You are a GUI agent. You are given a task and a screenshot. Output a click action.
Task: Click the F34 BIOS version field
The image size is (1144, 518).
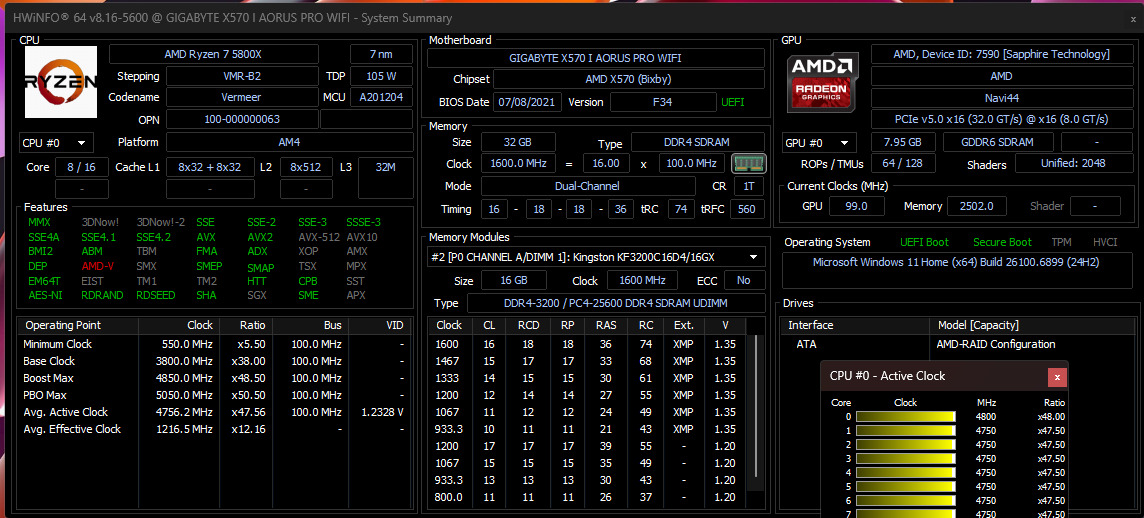click(663, 102)
